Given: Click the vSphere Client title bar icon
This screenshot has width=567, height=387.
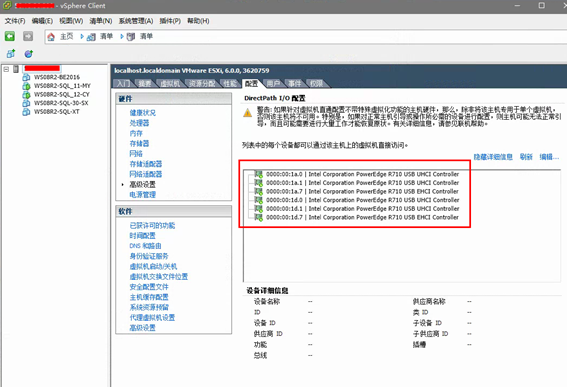Looking at the screenshot, I should 7,6.
